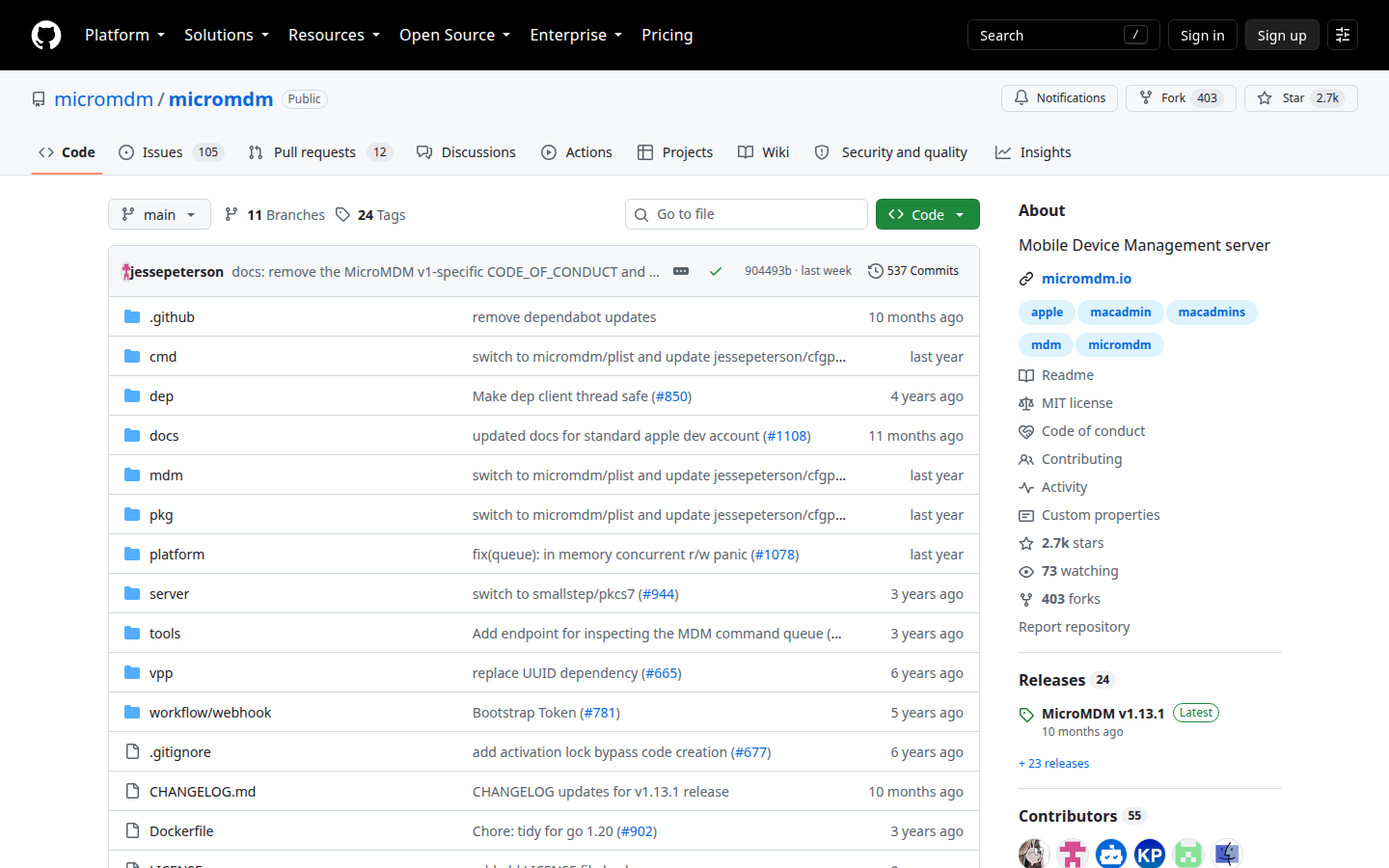View 11 Branches
1389x868 pixels.
pos(275,215)
